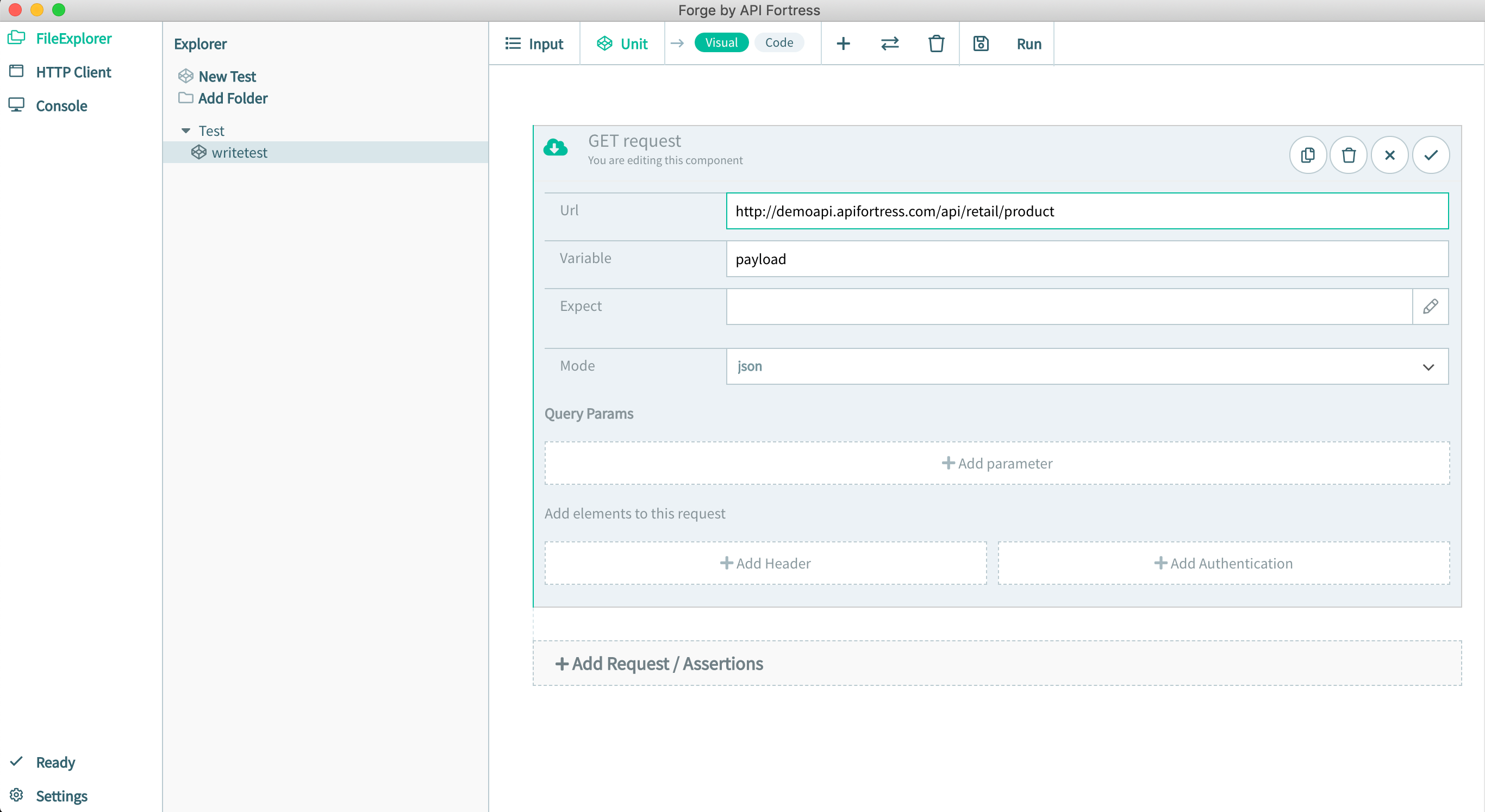The width and height of the screenshot is (1485, 812).
Task: Switch editor to Visual view
Action: click(x=721, y=41)
